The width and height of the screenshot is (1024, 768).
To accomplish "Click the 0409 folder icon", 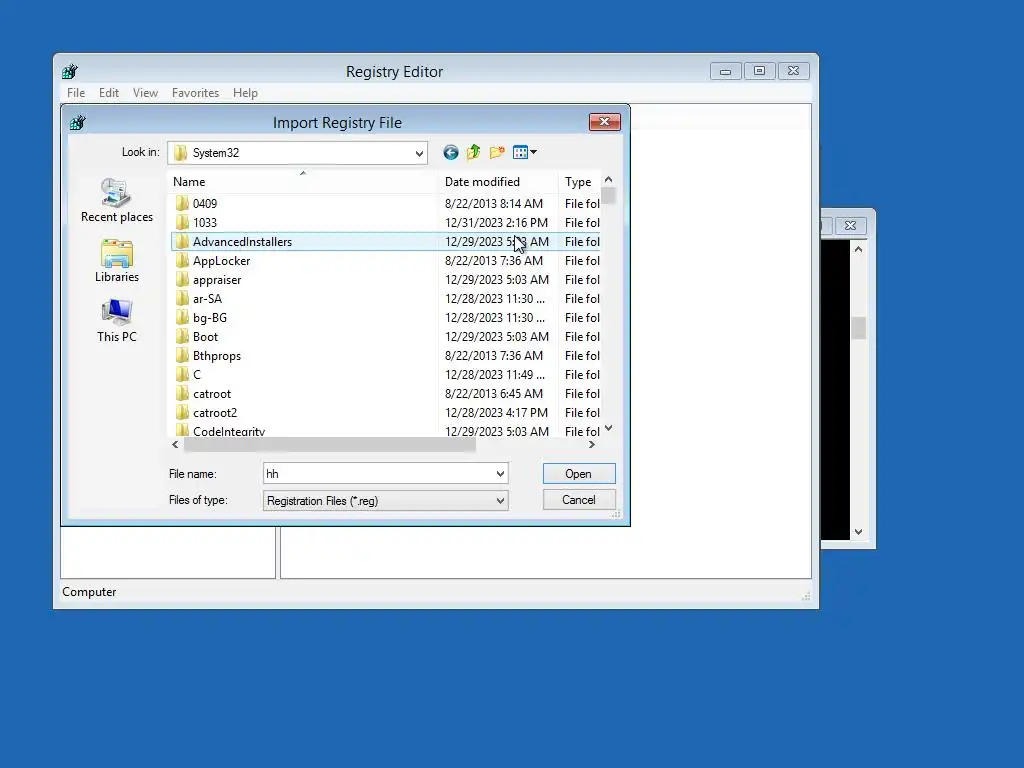I will 182,204.
